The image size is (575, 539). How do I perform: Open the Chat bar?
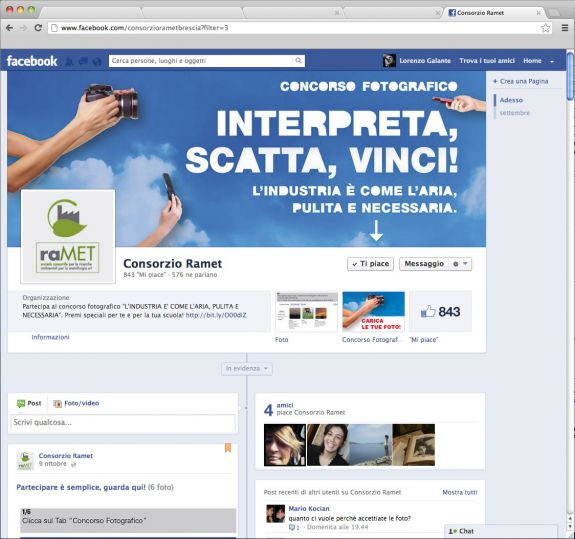[501, 531]
